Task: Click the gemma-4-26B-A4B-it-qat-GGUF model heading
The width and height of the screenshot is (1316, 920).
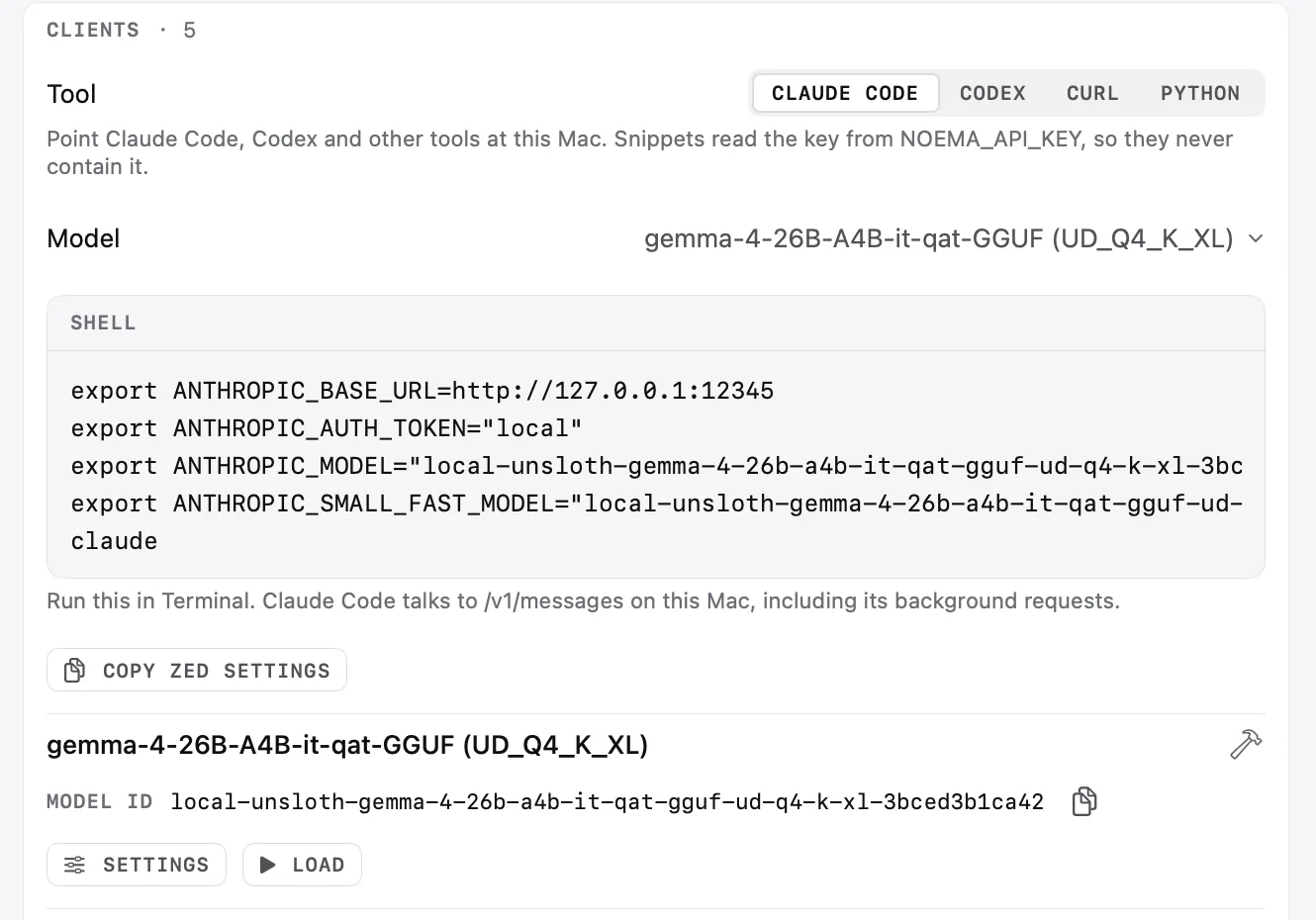Action: pos(347,744)
